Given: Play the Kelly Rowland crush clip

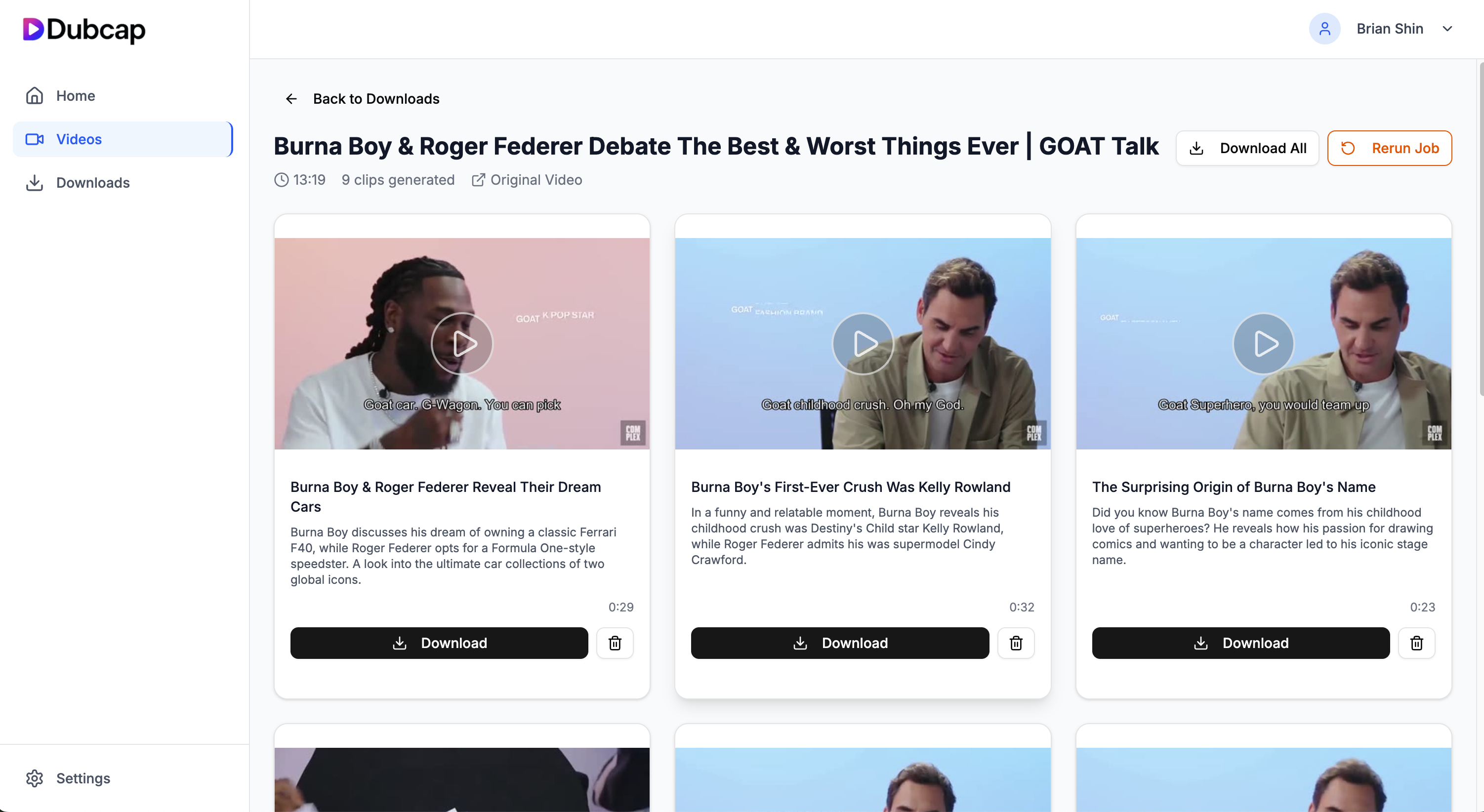Looking at the screenshot, I should point(863,344).
